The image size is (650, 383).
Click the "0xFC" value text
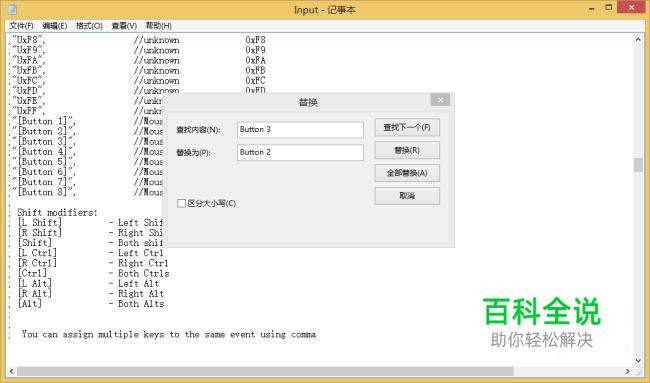255,80
